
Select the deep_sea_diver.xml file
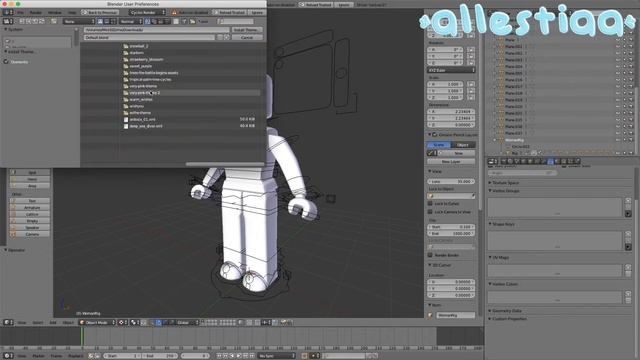(x=146, y=126)
